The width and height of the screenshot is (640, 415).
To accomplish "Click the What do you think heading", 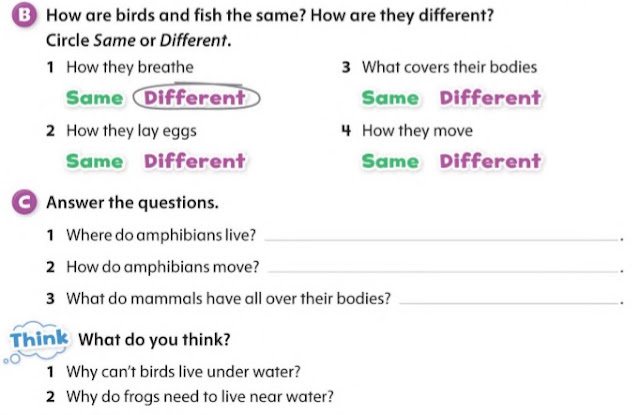I will (x=154, y=340).
